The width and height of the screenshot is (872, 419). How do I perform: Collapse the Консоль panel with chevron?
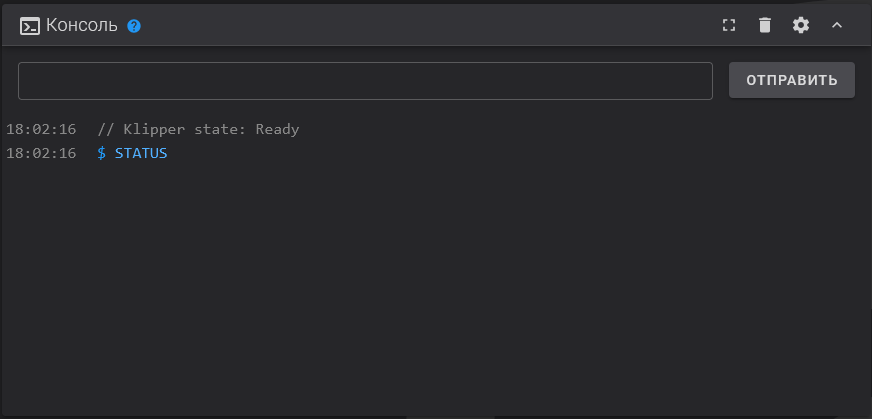[836, 25]
